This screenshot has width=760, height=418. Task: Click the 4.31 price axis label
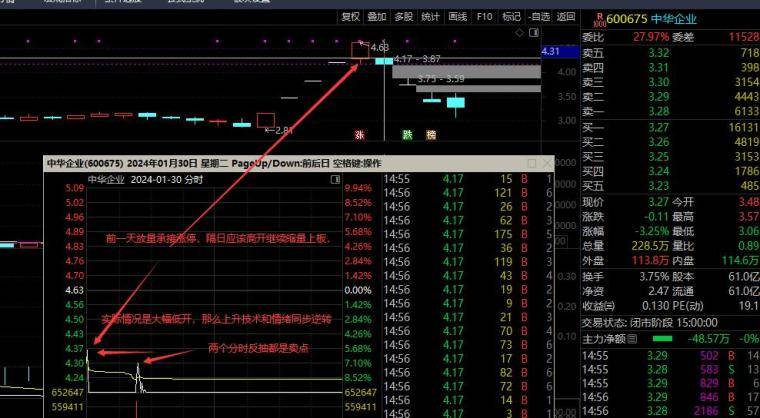click(552, 51)
